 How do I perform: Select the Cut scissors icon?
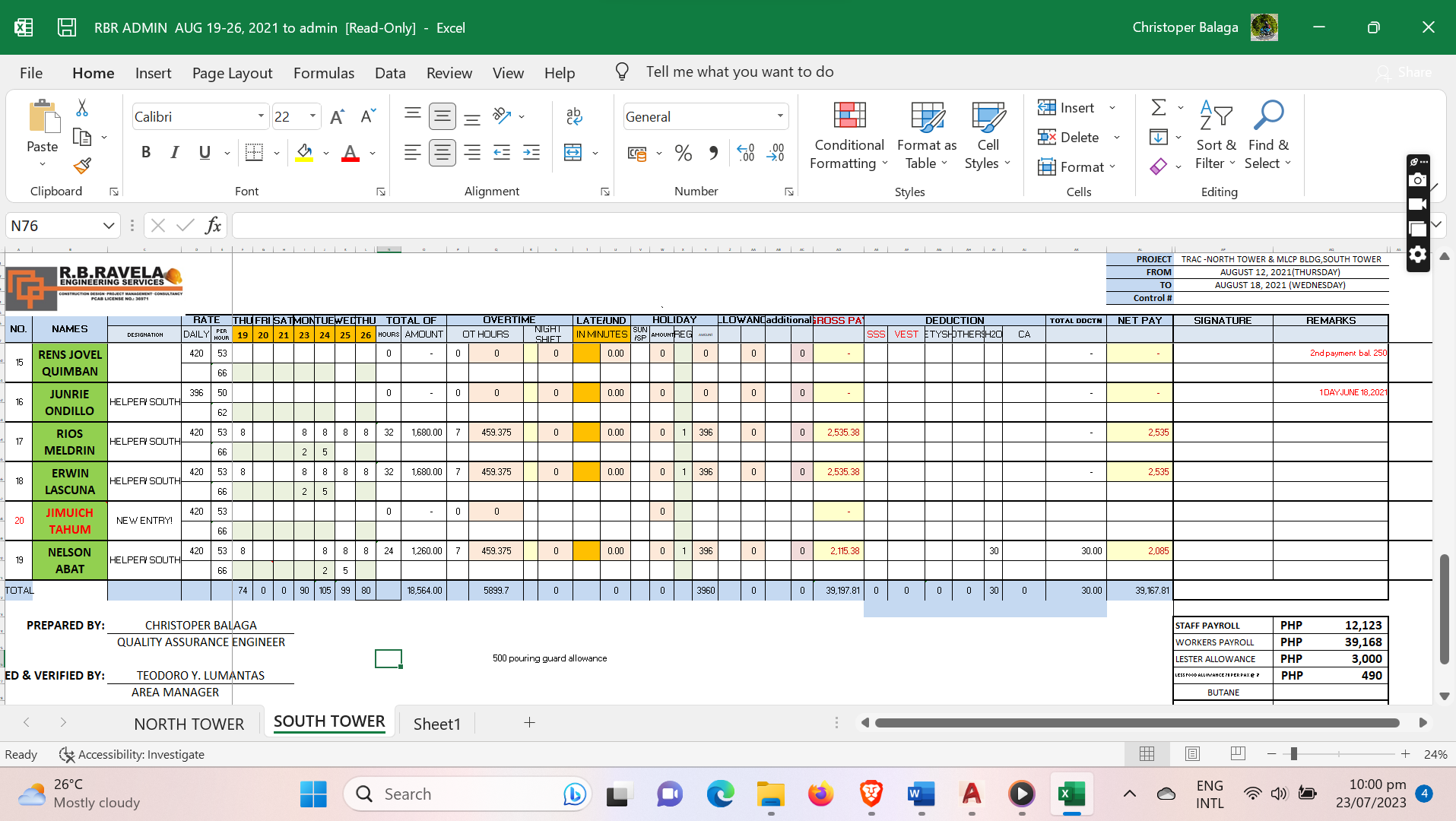(x=82, y=108)
